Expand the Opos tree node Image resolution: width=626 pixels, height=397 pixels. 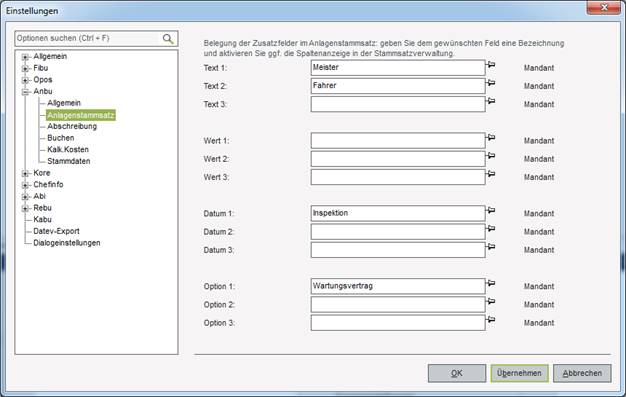click(25, 80)
